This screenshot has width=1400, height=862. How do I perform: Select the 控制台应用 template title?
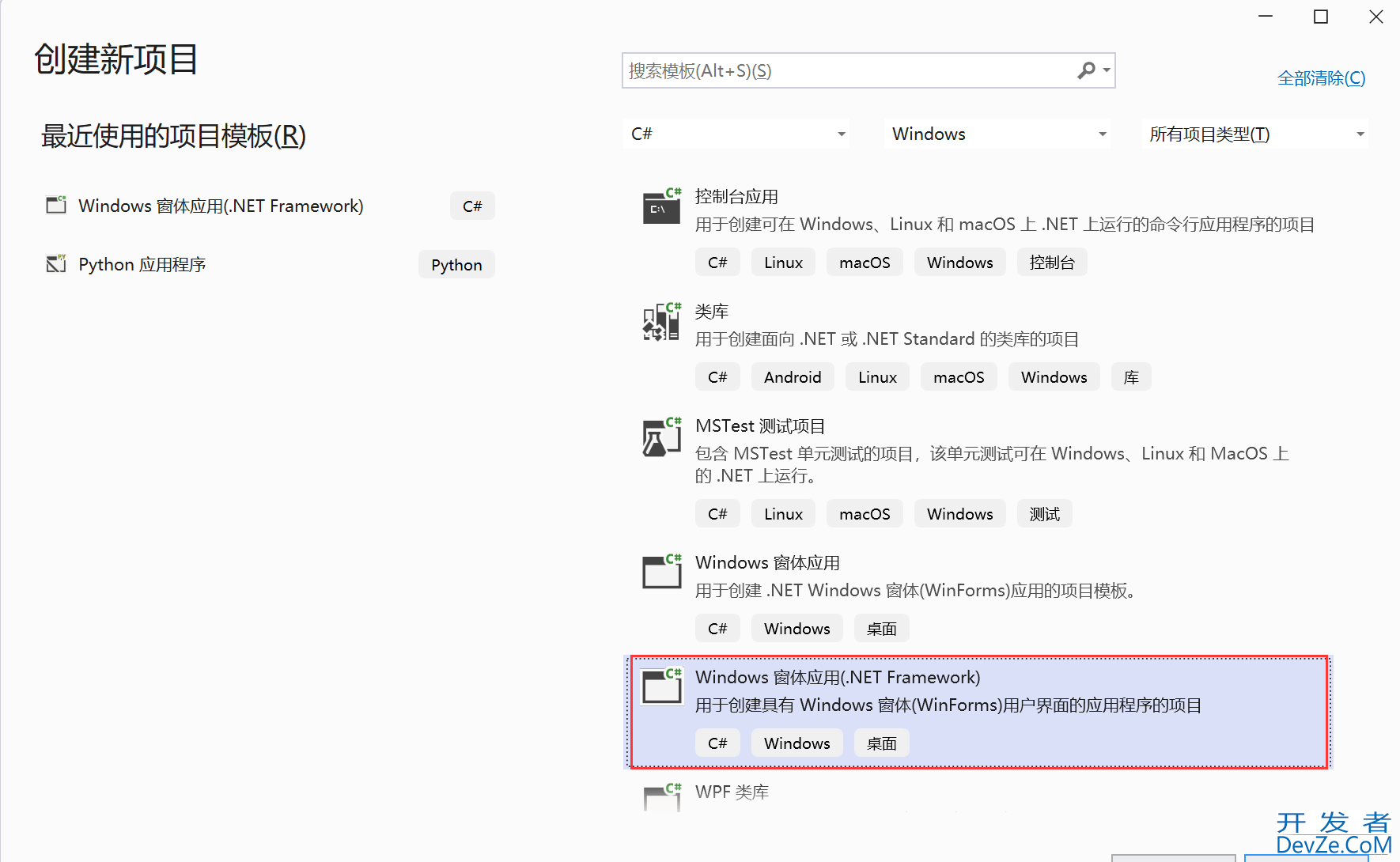click(736, 196)
